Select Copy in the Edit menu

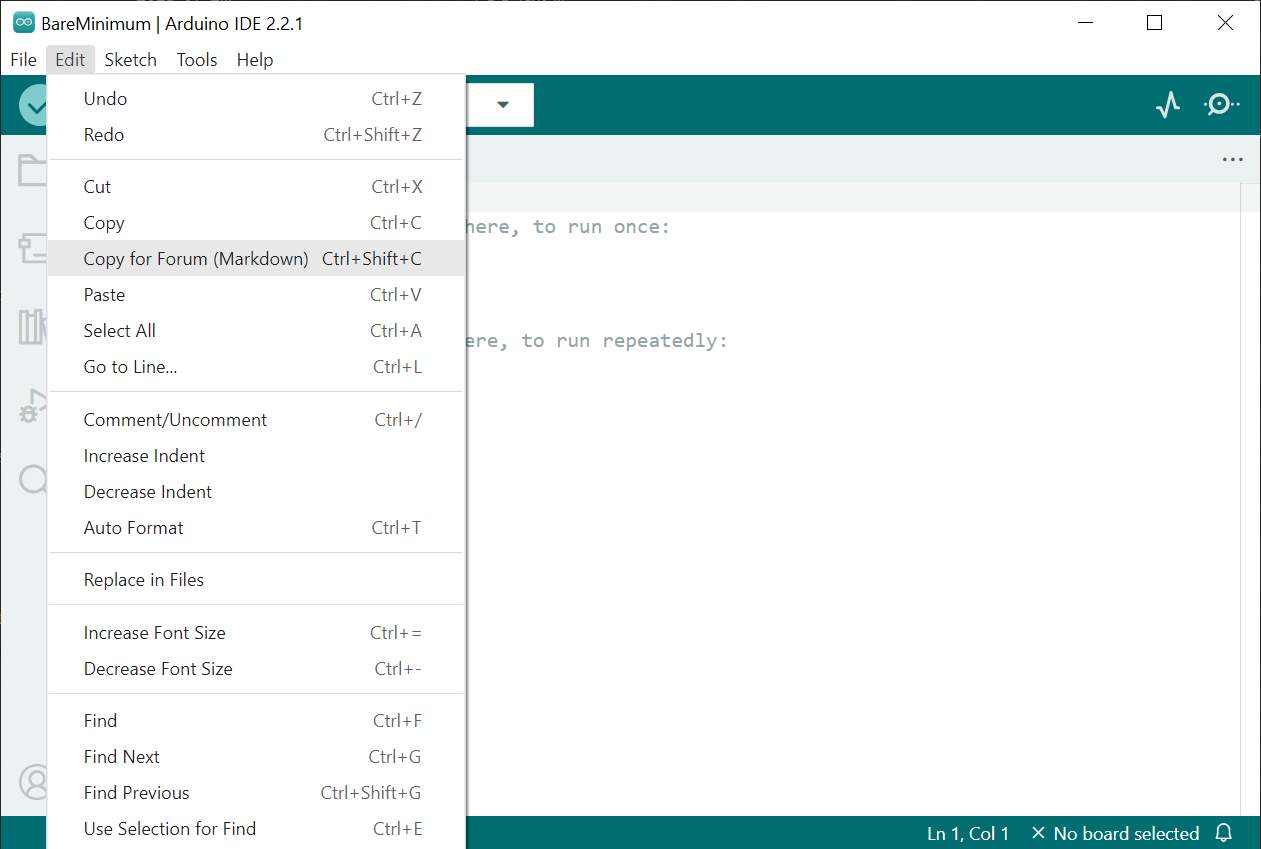256,223
